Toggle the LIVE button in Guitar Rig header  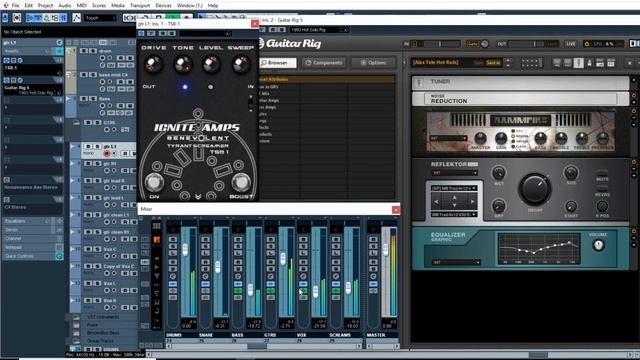tap(570, 44)
